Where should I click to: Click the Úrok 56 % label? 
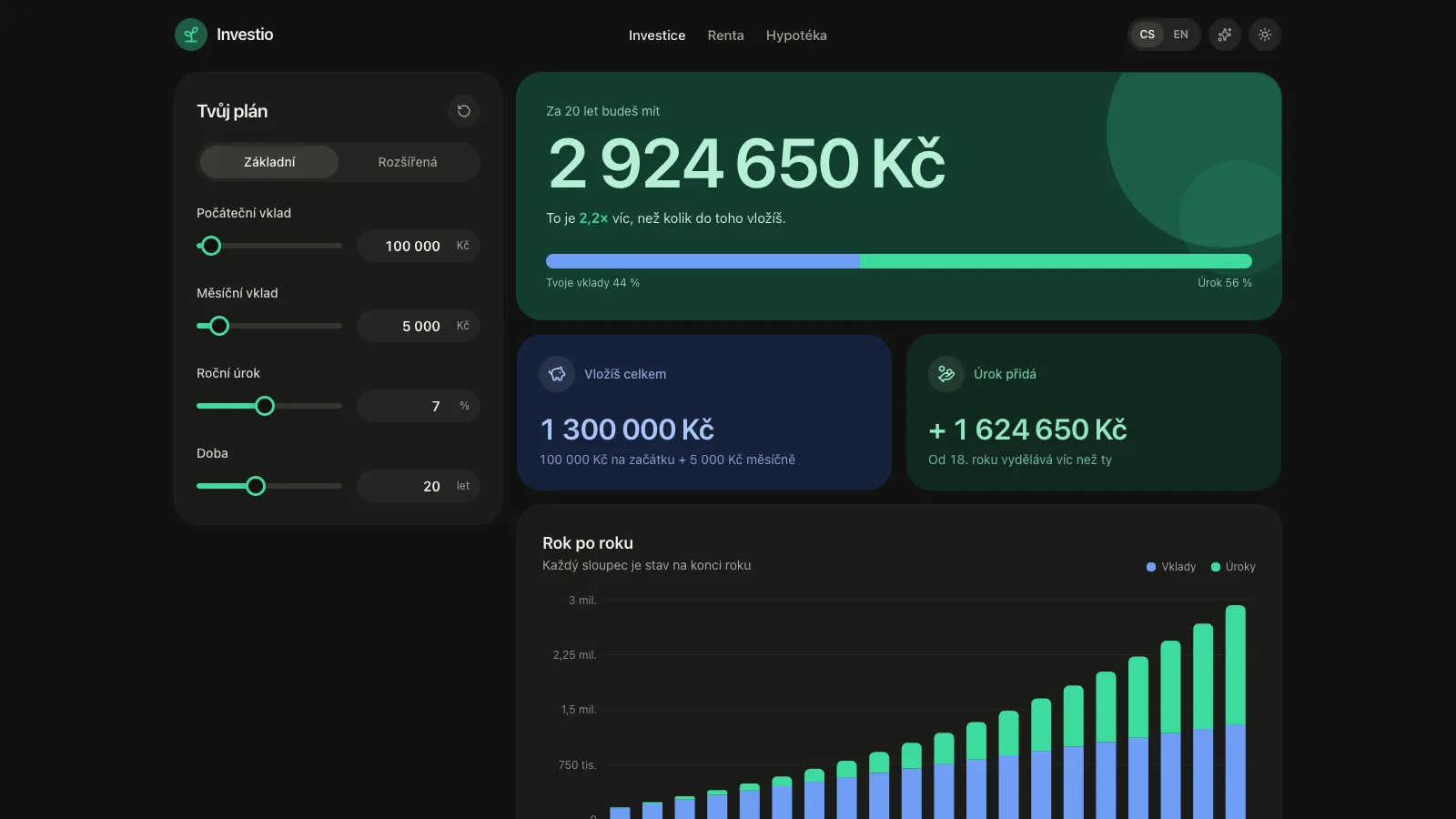(x=1225, y=283)
